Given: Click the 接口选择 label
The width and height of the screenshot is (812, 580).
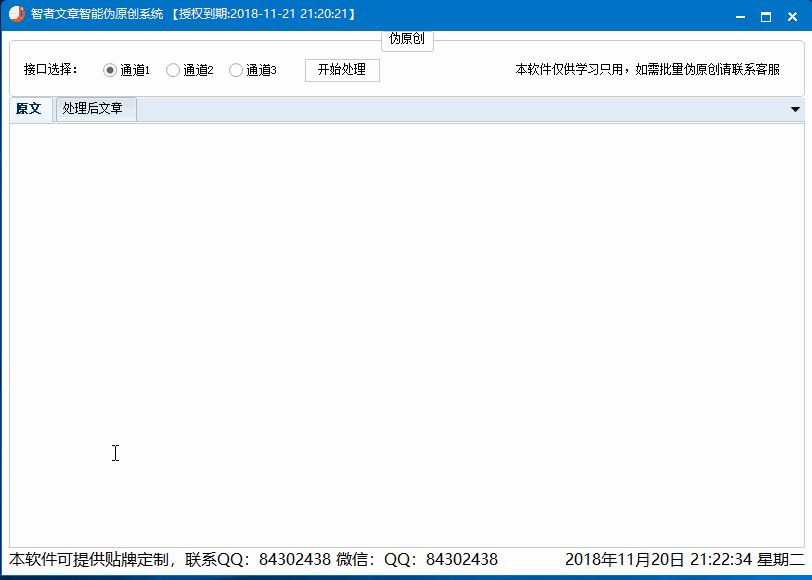Looking at the screenshot, I should click(51, 69).
